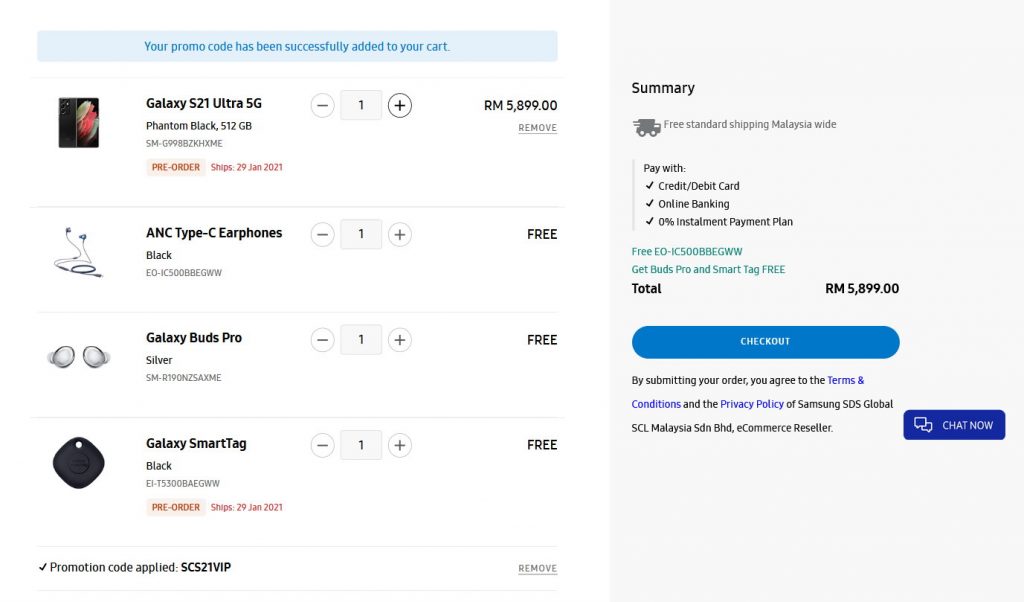Increase quantity of Galaxy SmartTag
Screen dimensions: 1024x602
coord(400,445)
